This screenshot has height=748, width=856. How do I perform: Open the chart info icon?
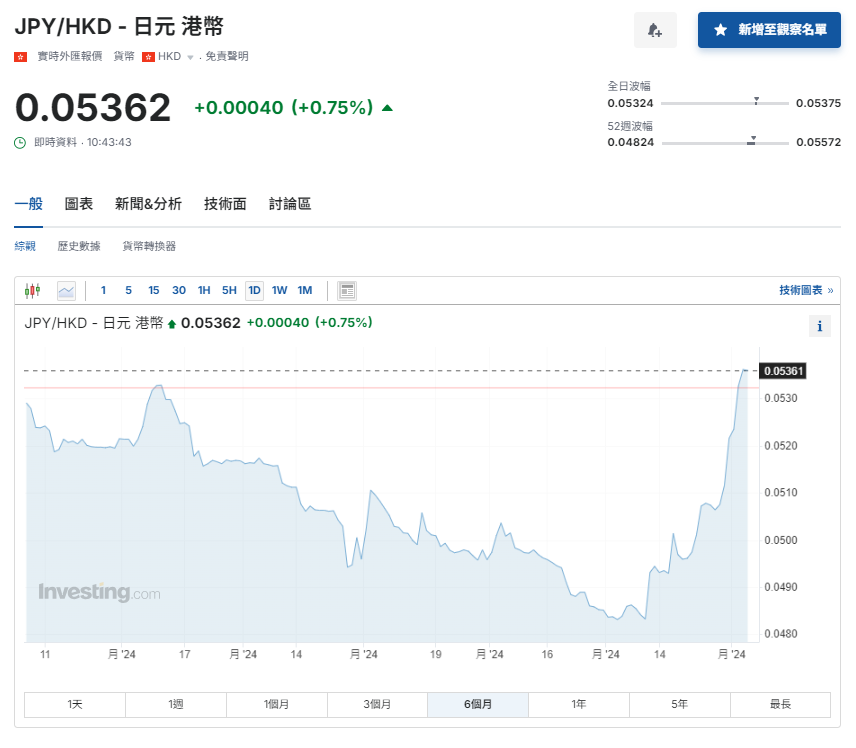[x=819, y=326]
